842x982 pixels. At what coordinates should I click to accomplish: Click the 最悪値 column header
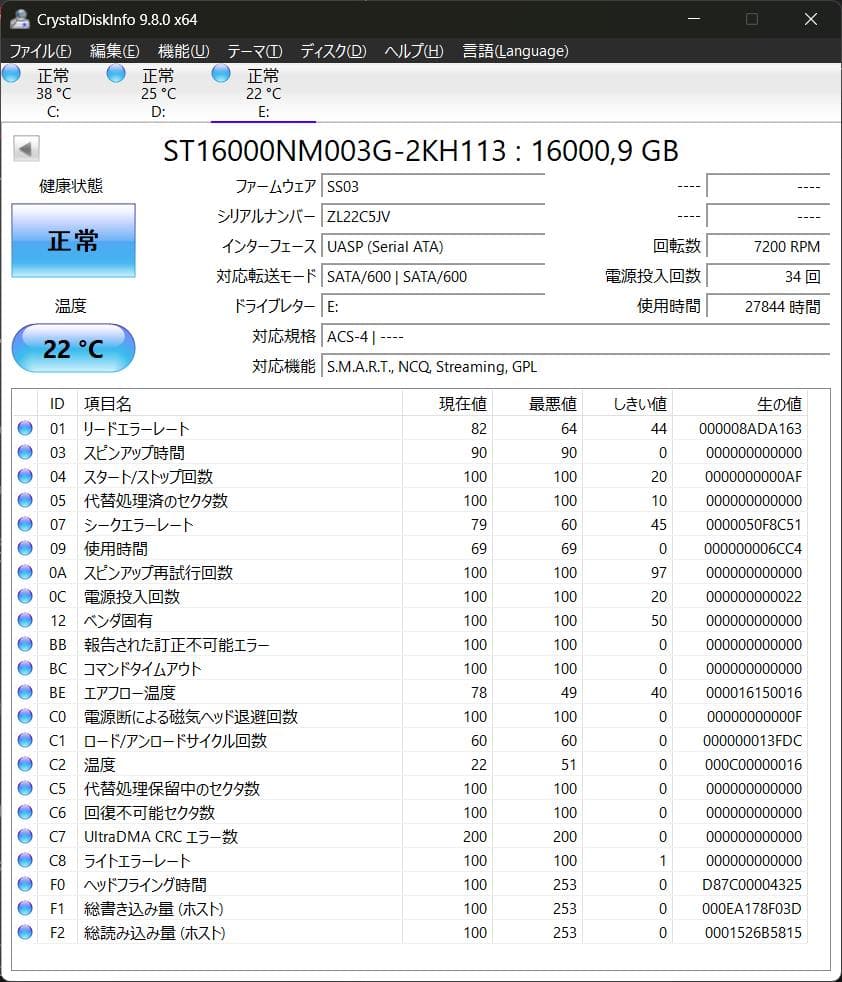pyautogui.click(x=538, y=403)
